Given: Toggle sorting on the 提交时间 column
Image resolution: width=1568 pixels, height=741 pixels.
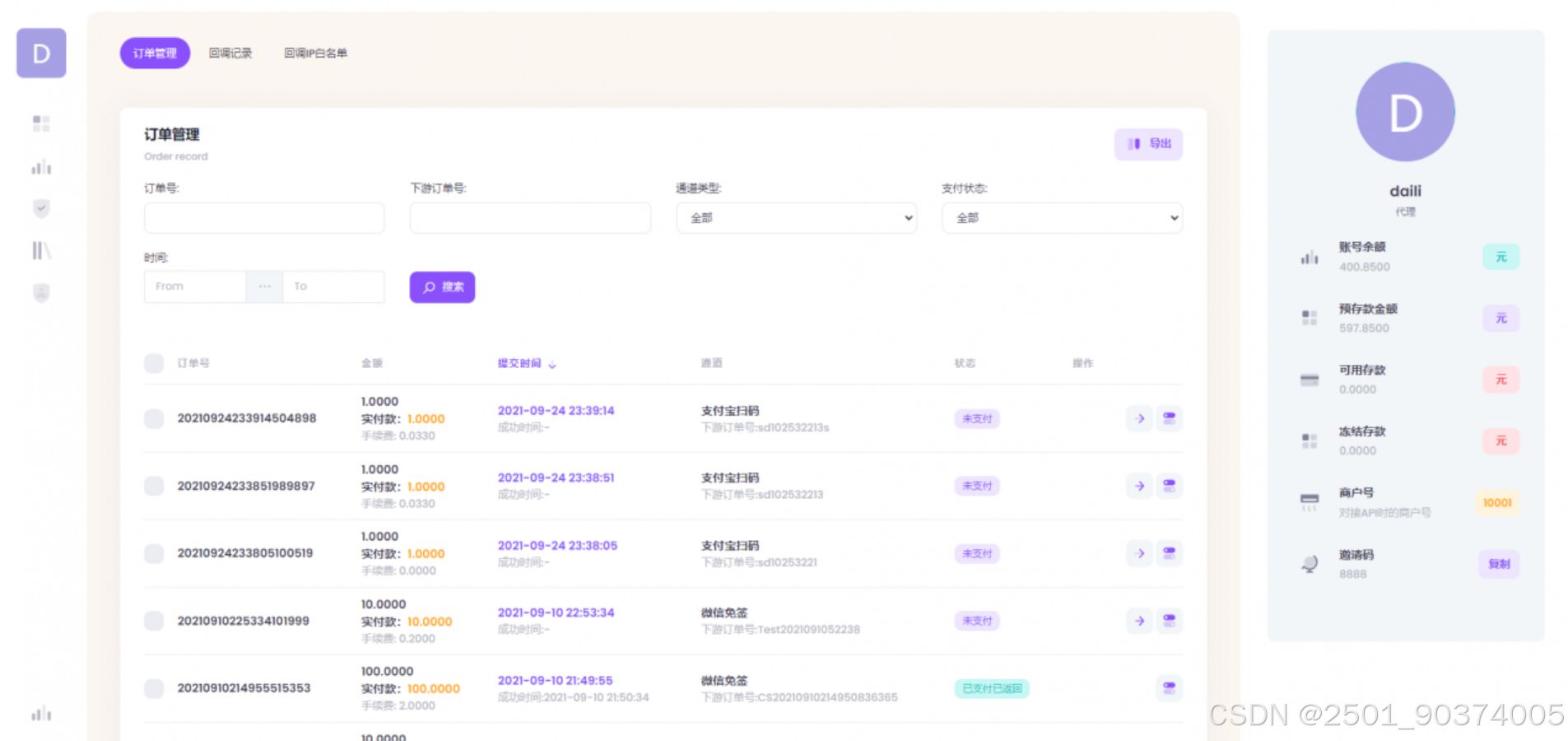Looking at the screenshot, I should click(x=527, y=363).
